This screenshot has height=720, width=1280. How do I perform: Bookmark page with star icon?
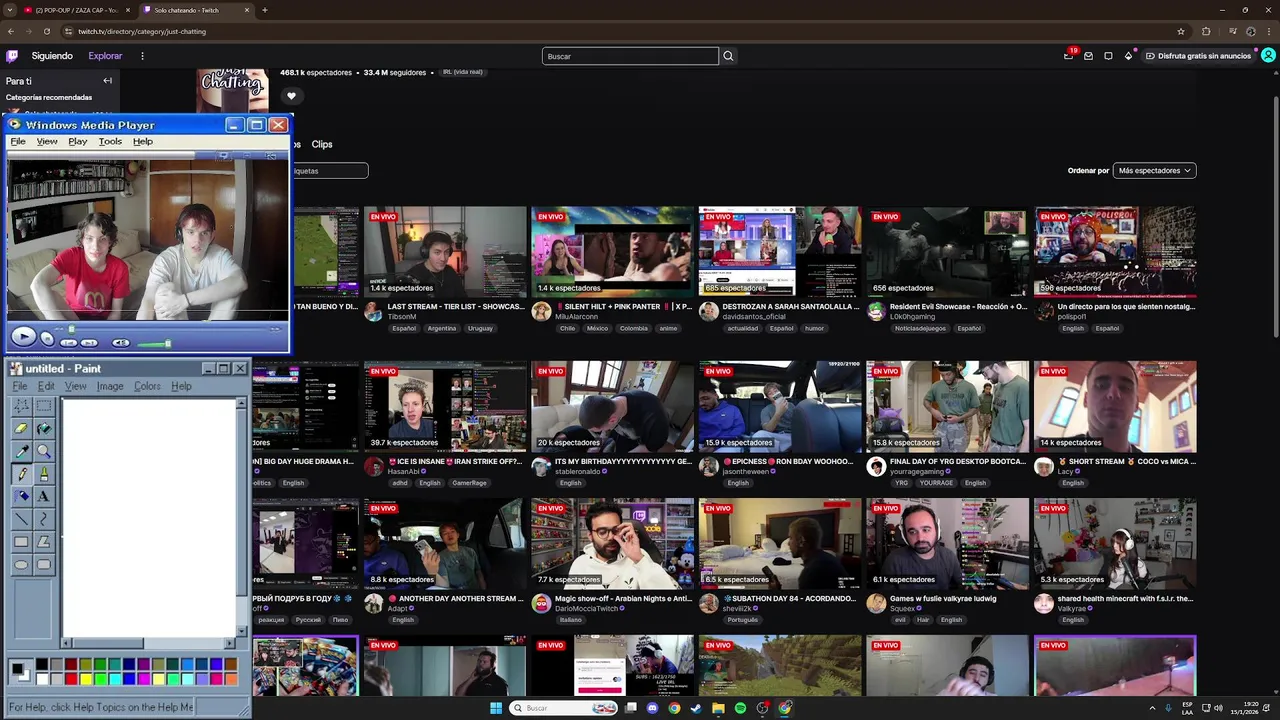tap(1181, 31)
